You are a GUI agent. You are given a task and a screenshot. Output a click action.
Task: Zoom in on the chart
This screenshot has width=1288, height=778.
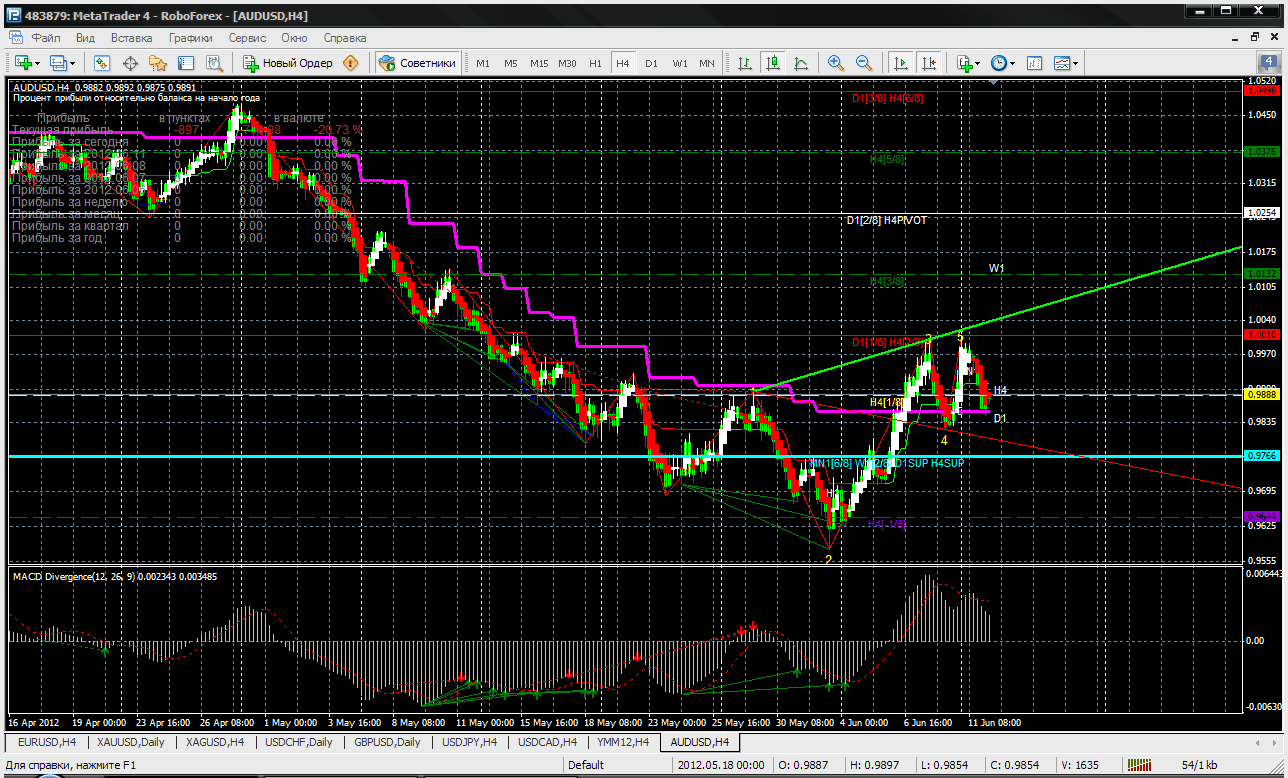coord(835,63)
